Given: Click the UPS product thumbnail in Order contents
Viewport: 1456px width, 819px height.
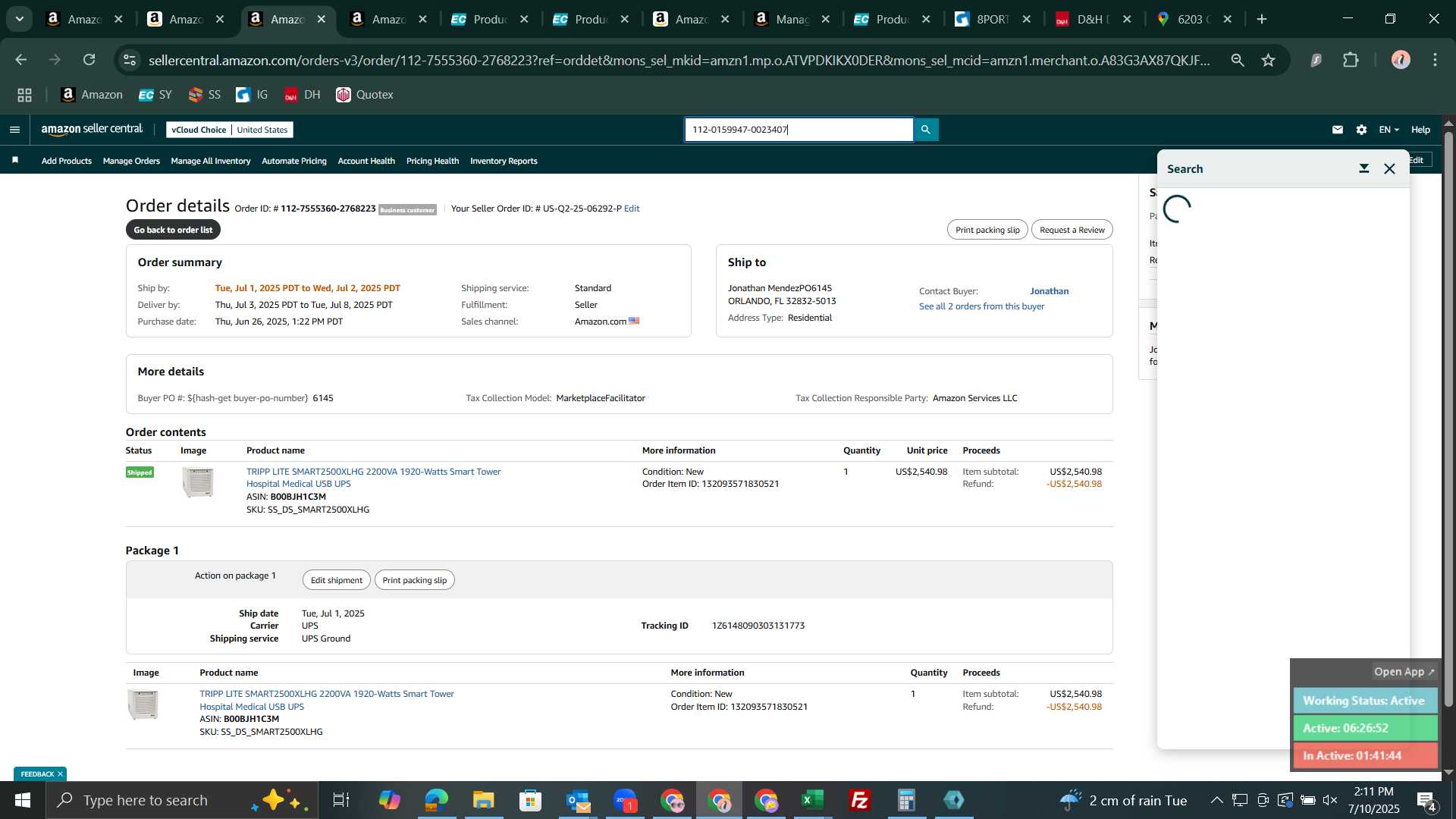Looking at the screenshot, I should tap(198, 482).
